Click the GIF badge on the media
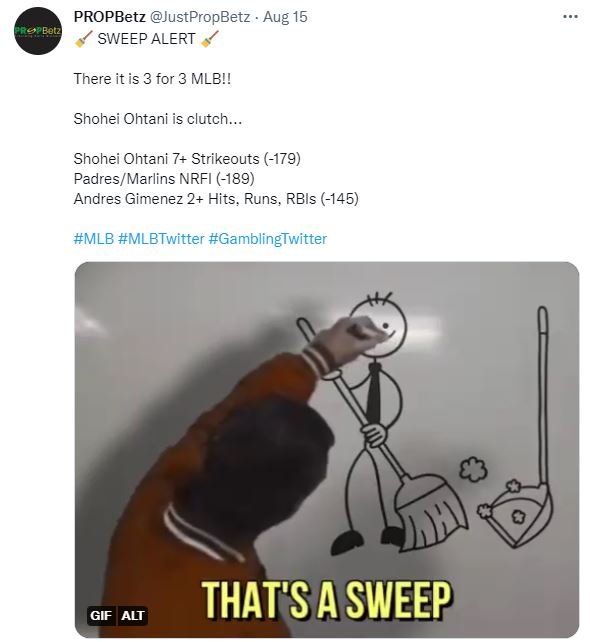 tap(101, 615)
